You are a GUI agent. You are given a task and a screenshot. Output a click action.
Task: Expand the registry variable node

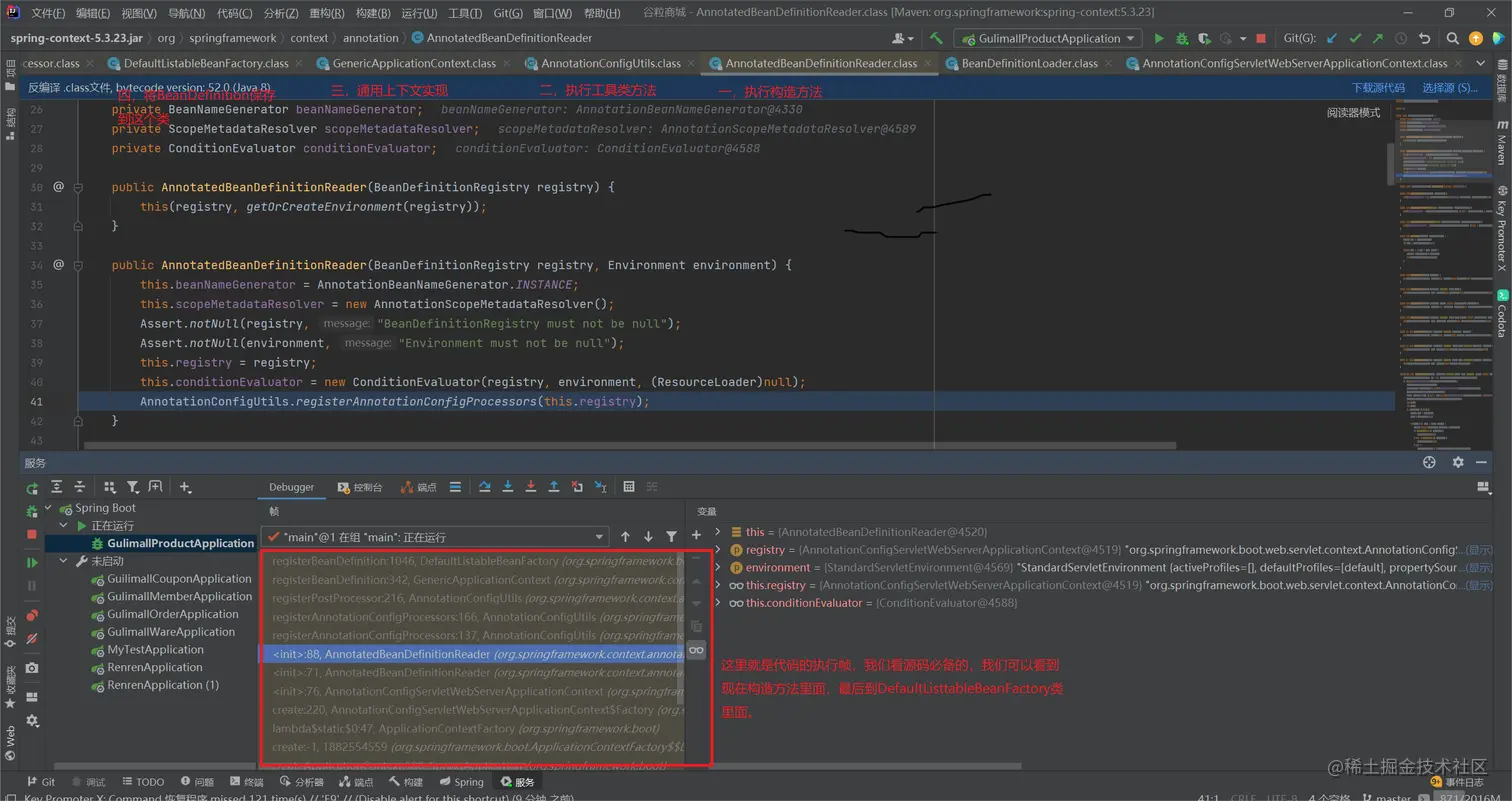coord(718,550)
